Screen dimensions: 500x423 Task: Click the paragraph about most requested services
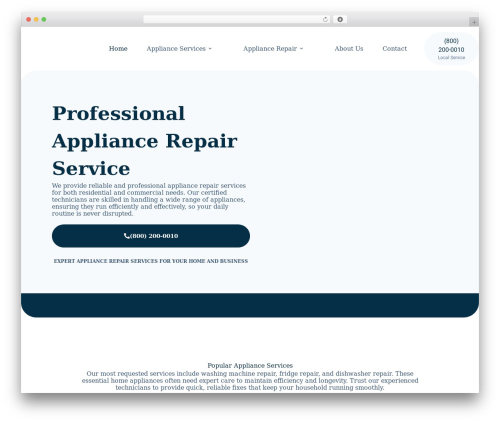tap(250, 381)
